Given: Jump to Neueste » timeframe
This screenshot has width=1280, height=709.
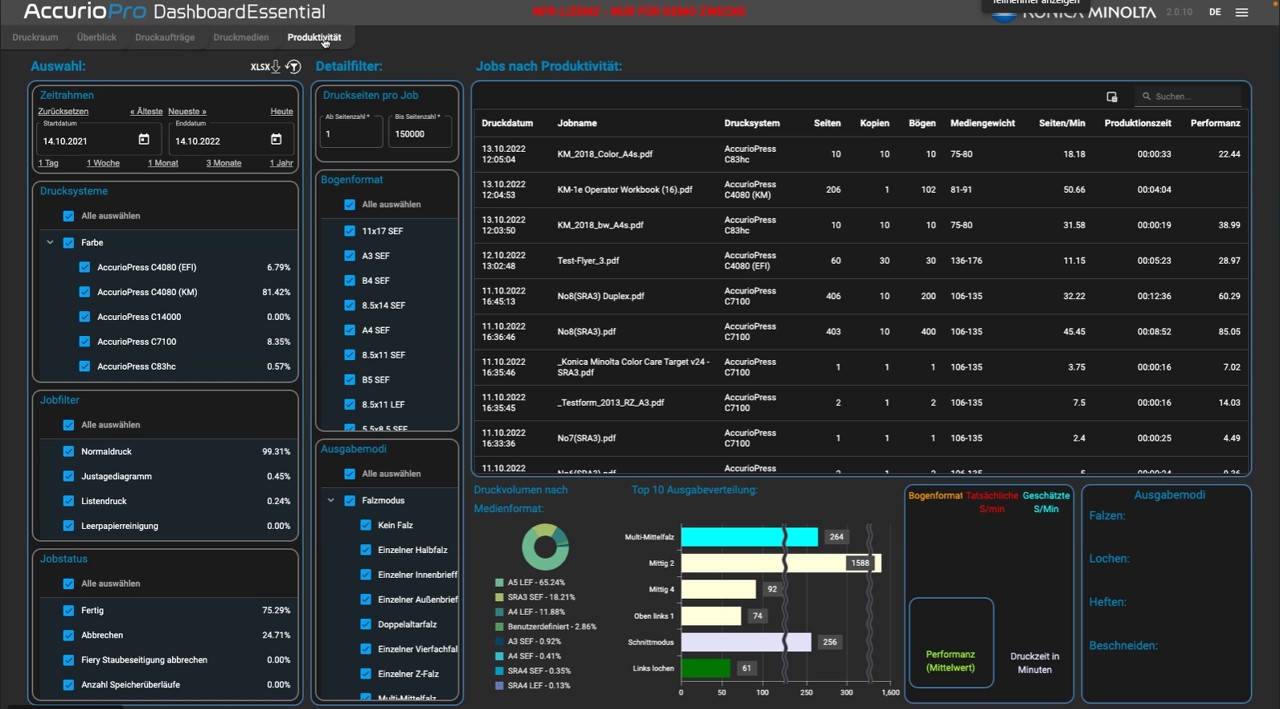Looking at the screenshot, I should coord(187,112).
